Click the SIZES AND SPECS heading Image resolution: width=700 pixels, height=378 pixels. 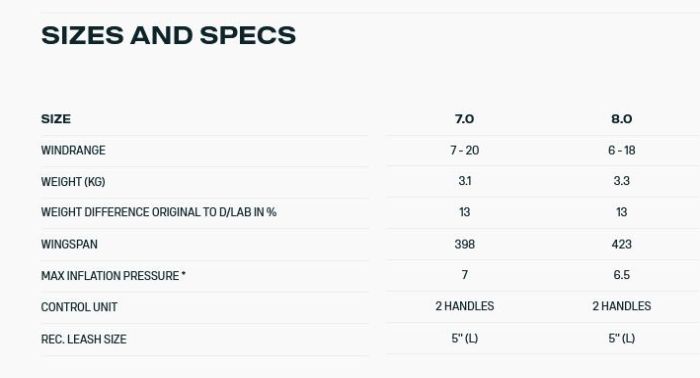click(168, 35)
